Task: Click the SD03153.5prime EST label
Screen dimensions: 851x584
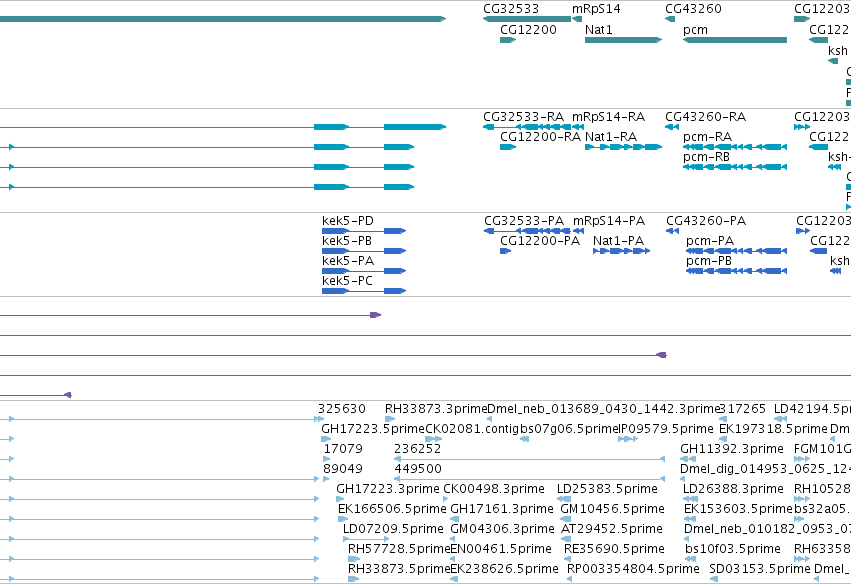Action: 760,569
